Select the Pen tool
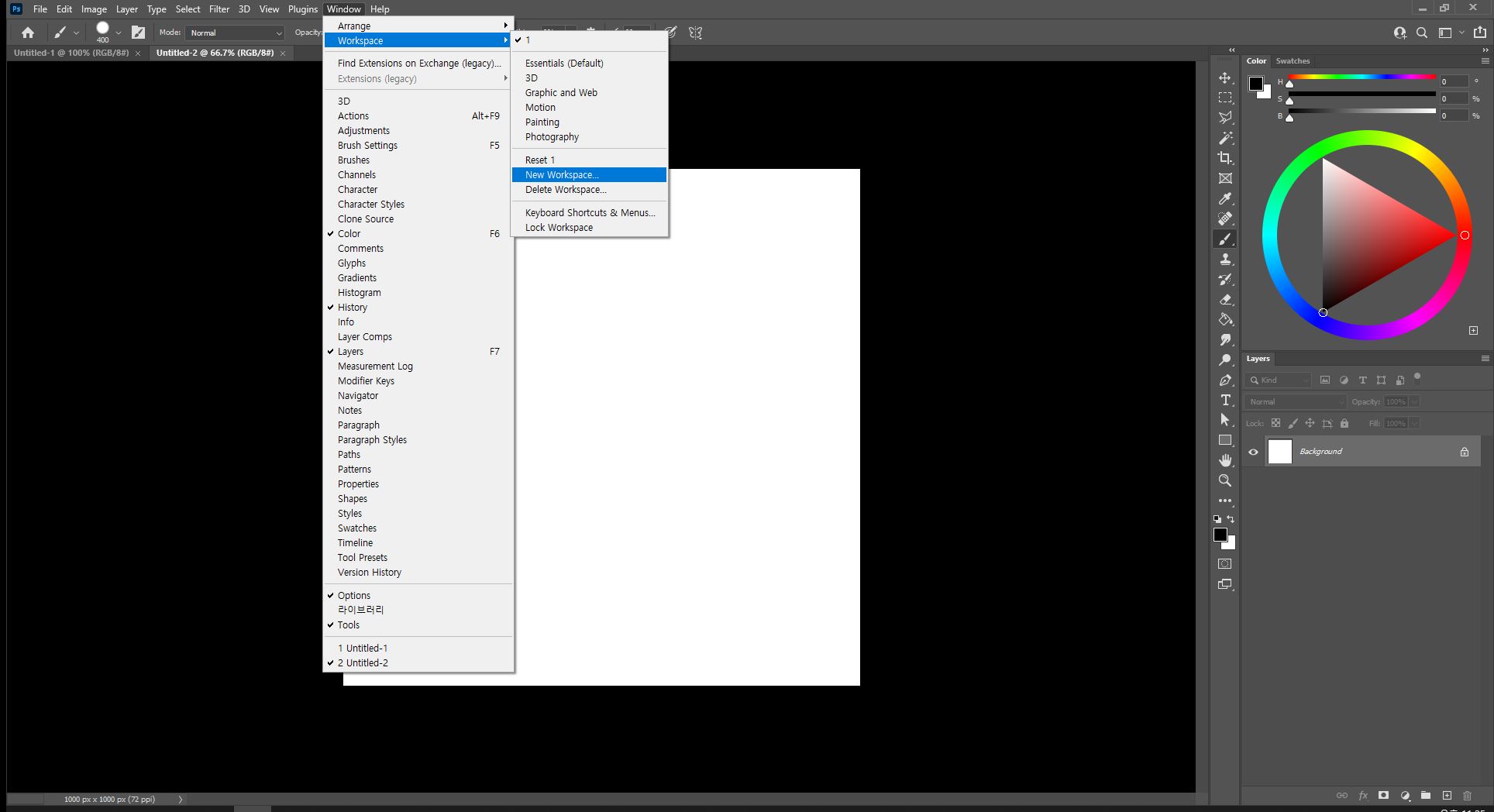The image size is (1494, 812). [x=1225, y=380]
